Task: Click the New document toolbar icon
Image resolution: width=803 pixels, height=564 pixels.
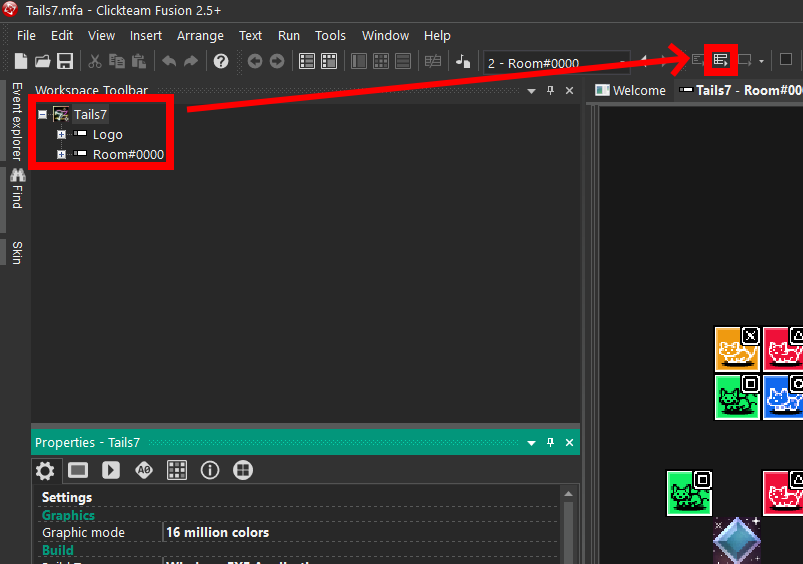Action: click(21, 61)
